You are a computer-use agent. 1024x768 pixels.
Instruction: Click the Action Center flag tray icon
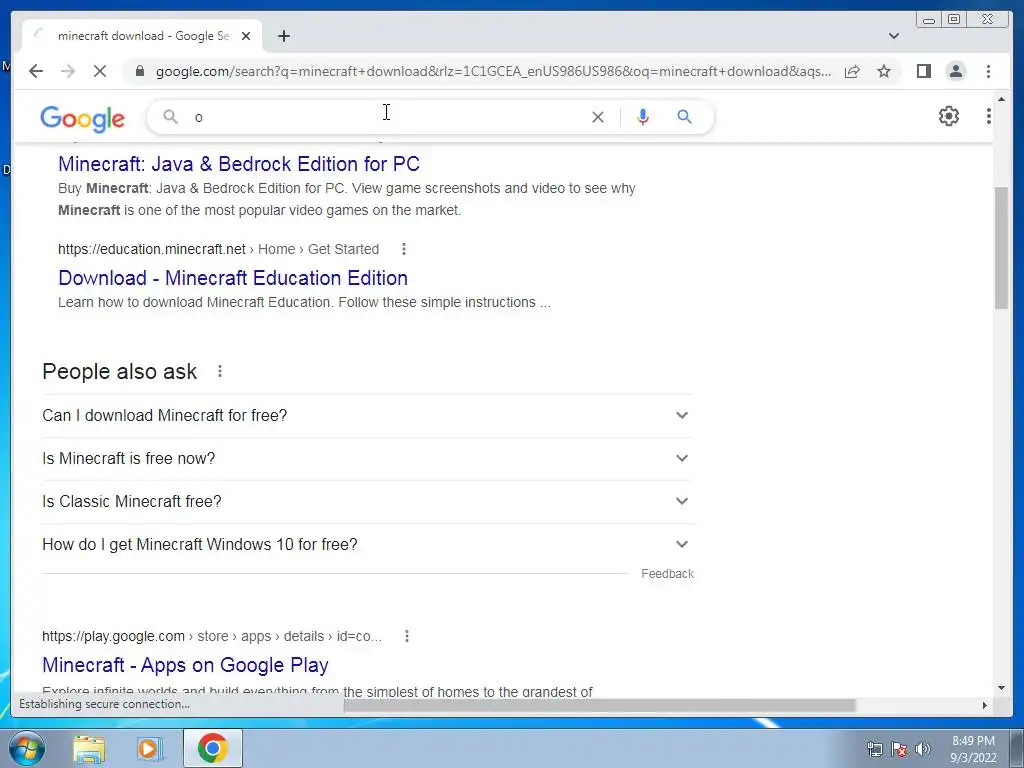pyautogui.click(x=899, y=749)
